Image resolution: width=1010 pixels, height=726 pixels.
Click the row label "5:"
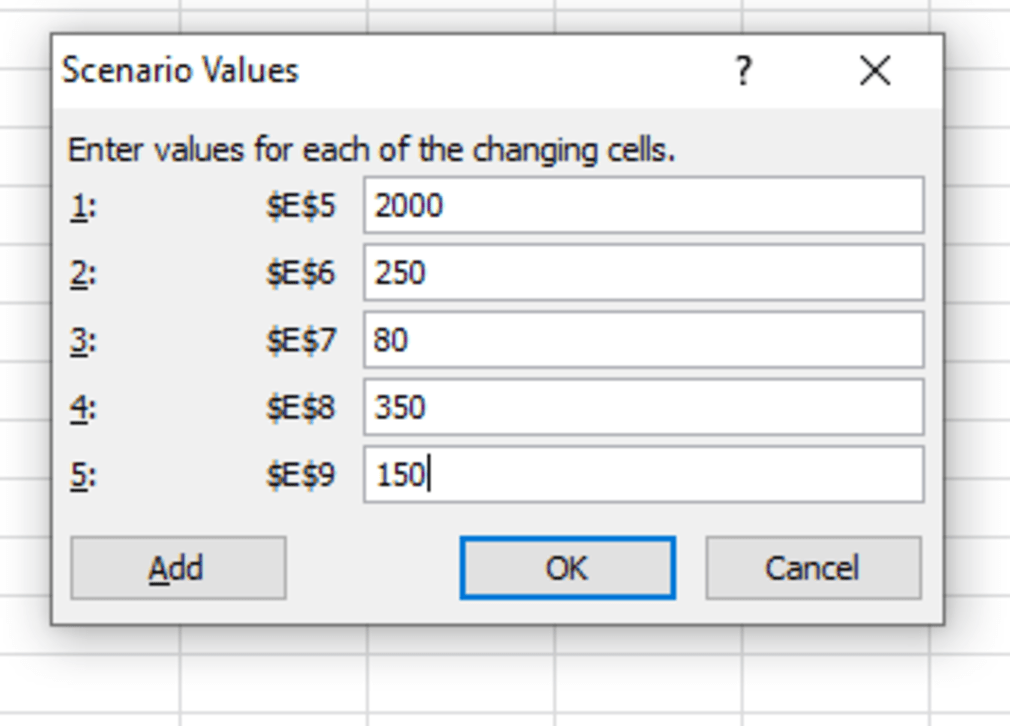(83, 475)
